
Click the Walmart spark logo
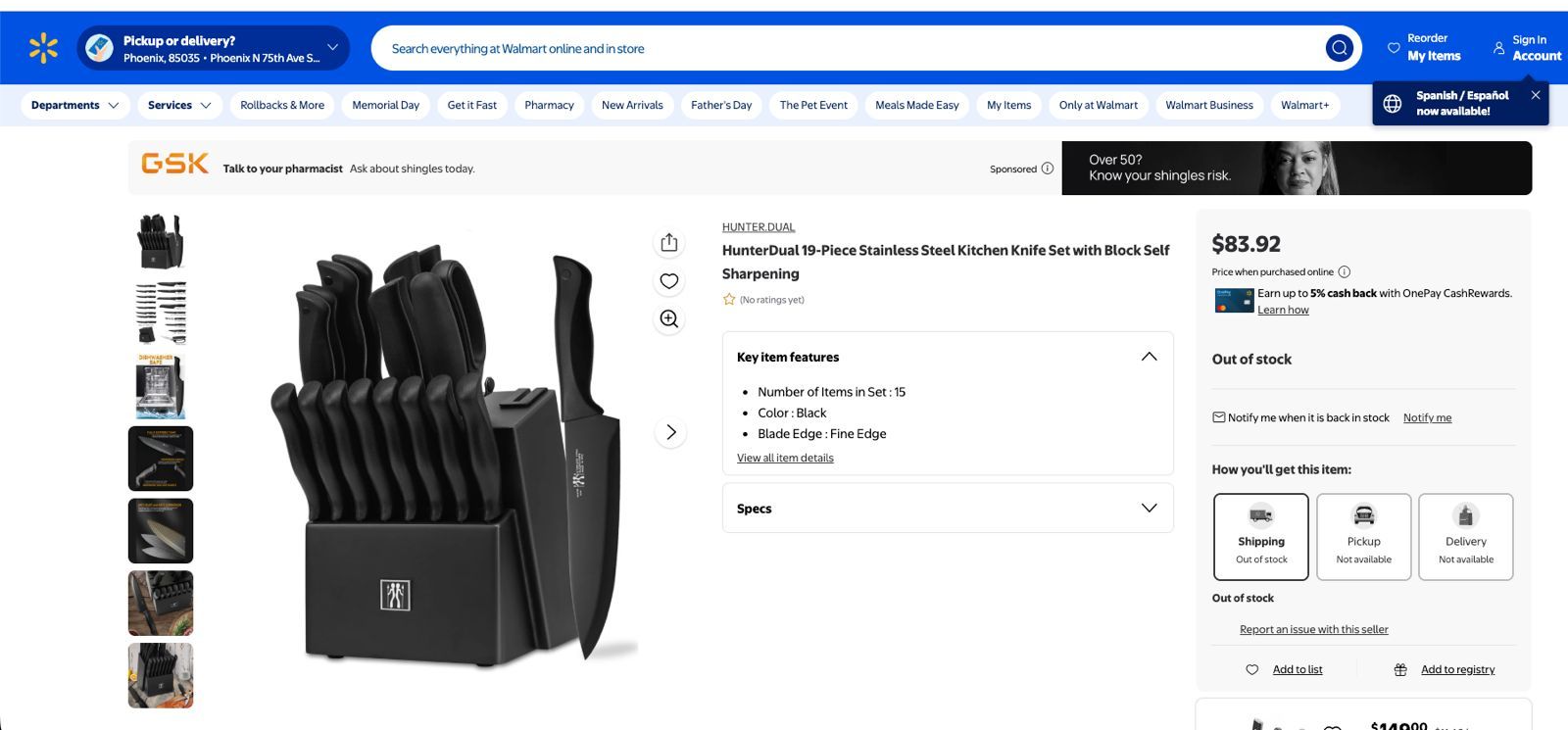44,48
